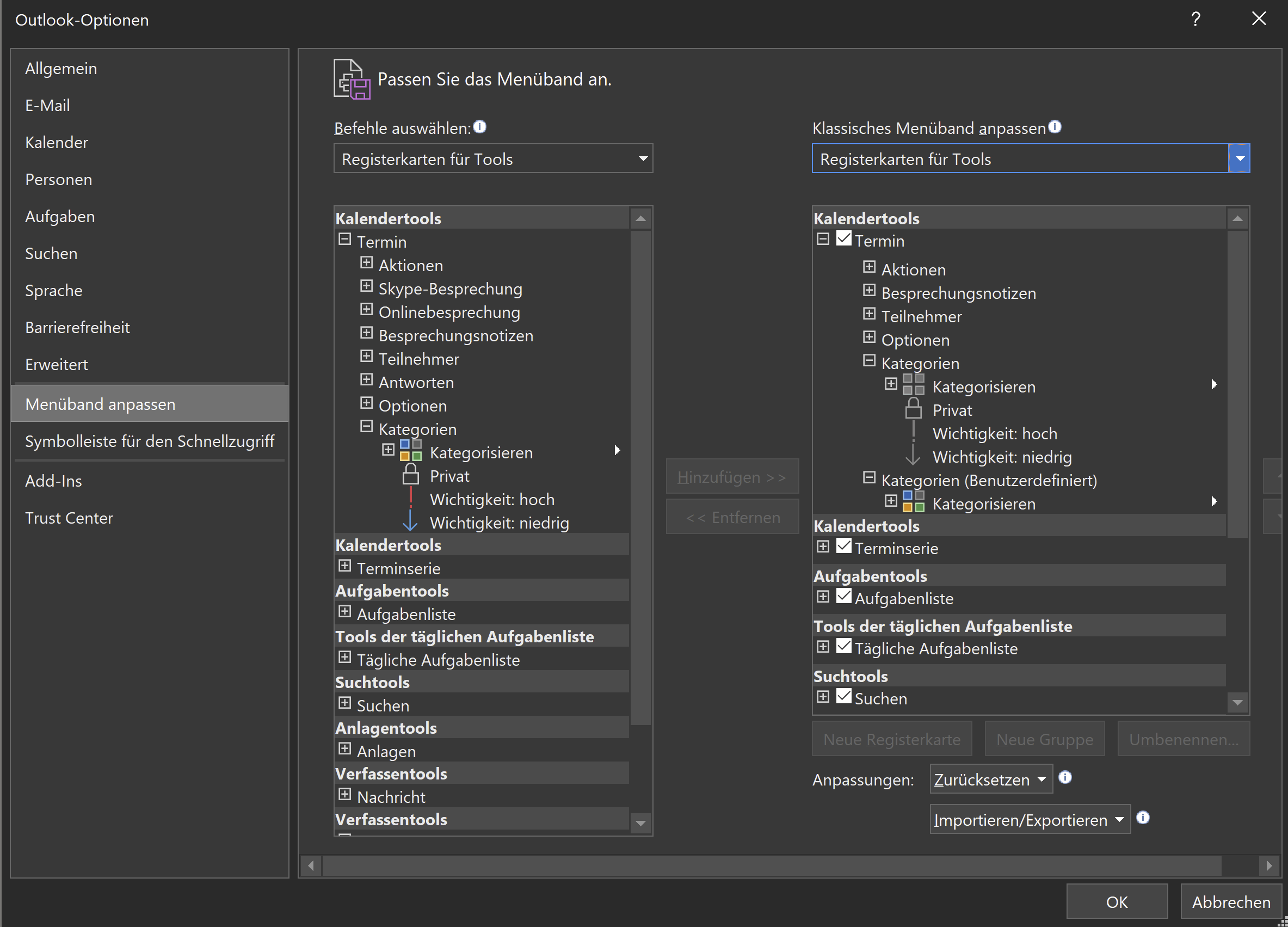
Task: Click scroll-up arrow of right list
Action: (1237, 218)
